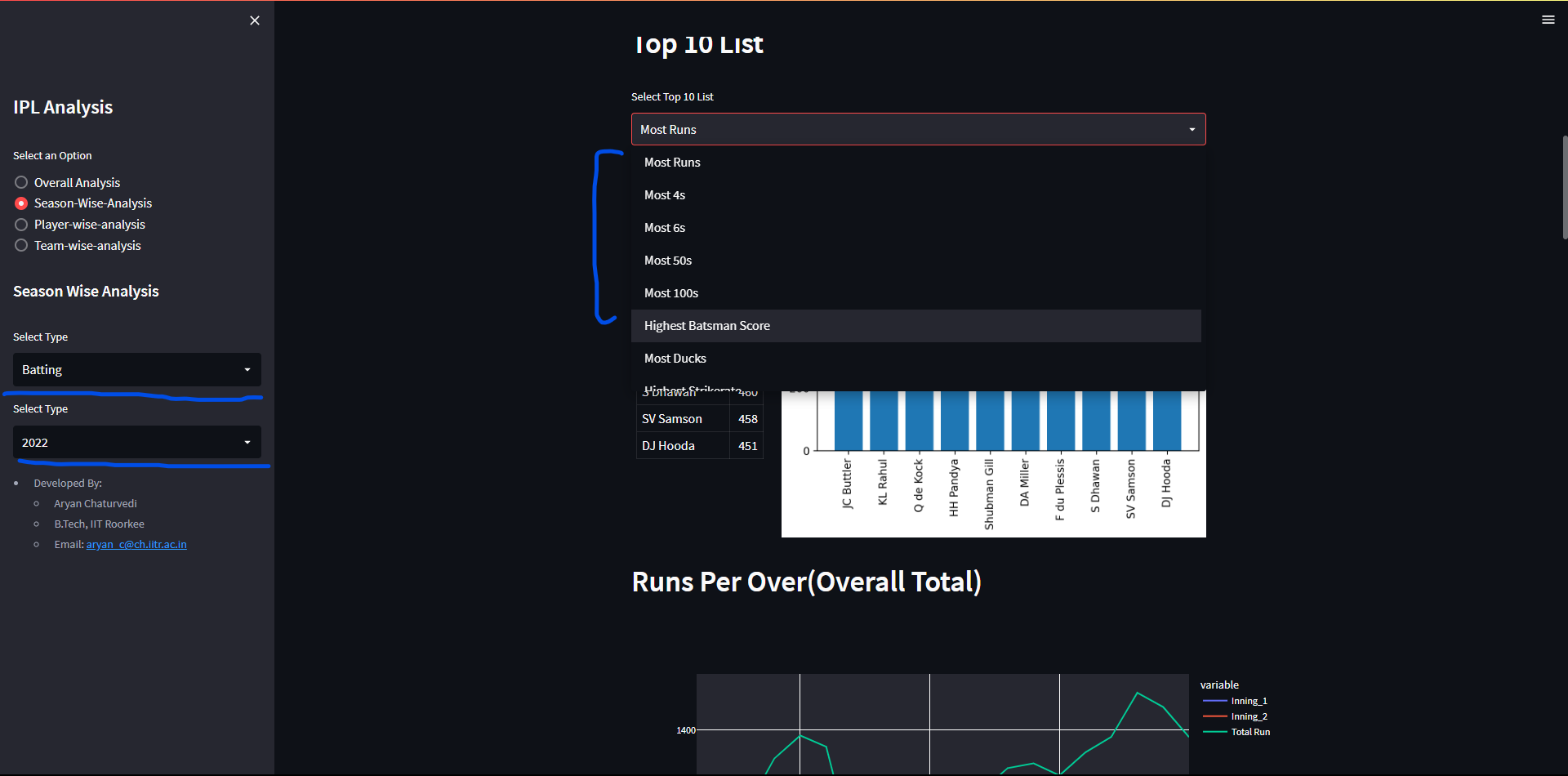Select Highest Batsman Score from the list
This screenshot has height=776, width=1568.
click(707, 325)
